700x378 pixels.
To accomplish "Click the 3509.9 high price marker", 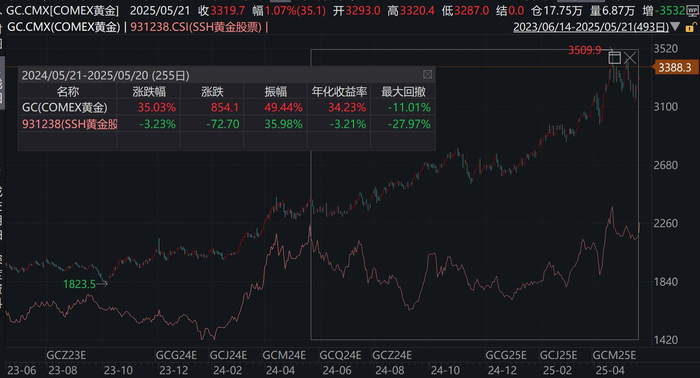I will pos(584,50).
